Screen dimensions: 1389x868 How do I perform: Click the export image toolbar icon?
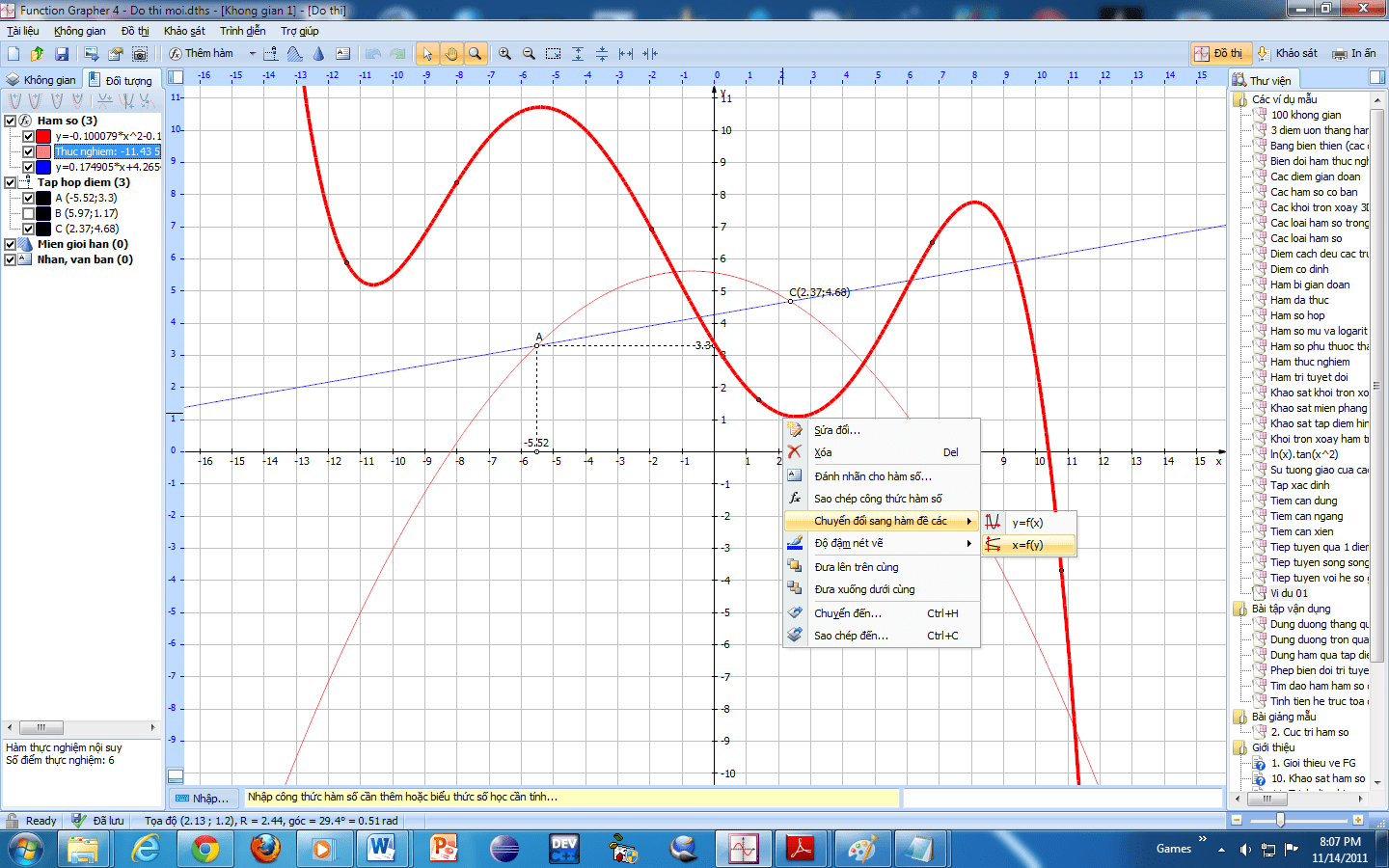click(x=92, y=54)
